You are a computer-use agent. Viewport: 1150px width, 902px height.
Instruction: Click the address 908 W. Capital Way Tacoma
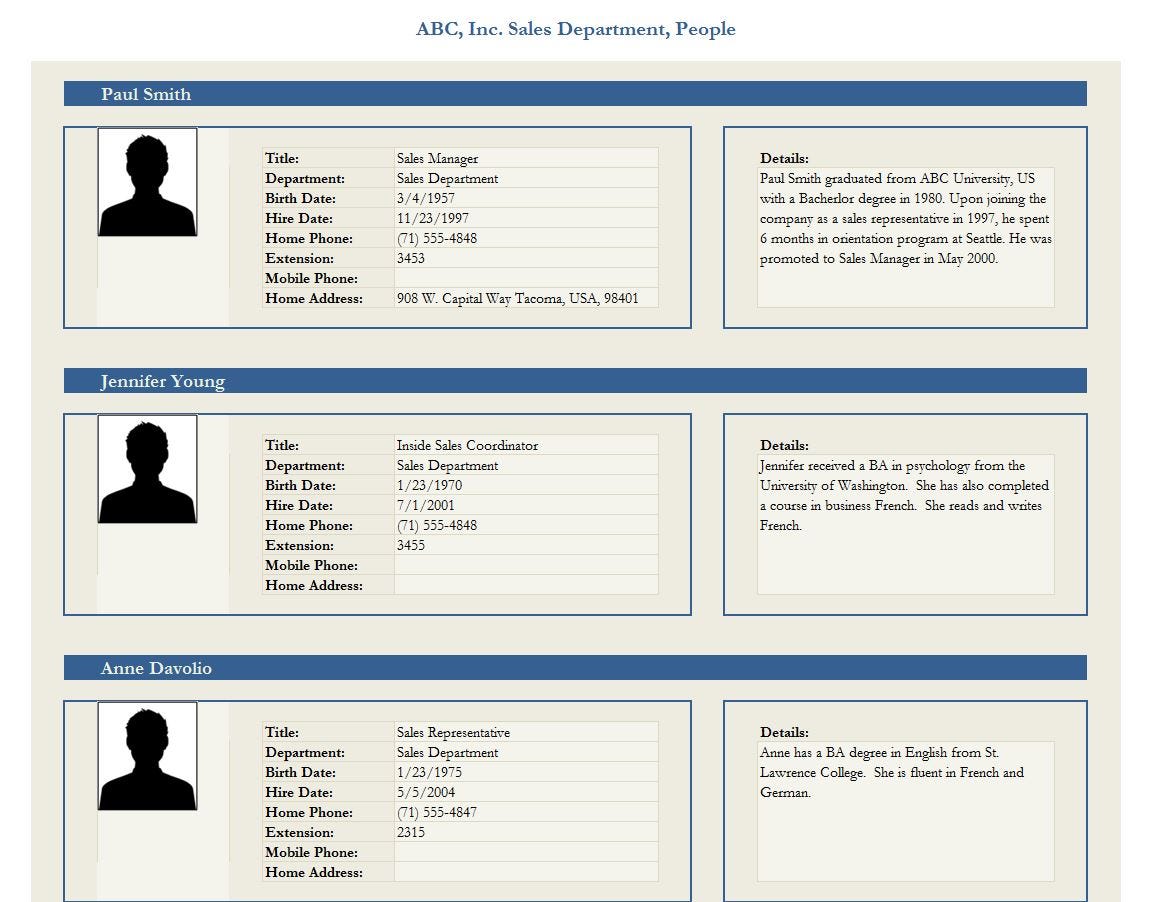tap(518, 298)
